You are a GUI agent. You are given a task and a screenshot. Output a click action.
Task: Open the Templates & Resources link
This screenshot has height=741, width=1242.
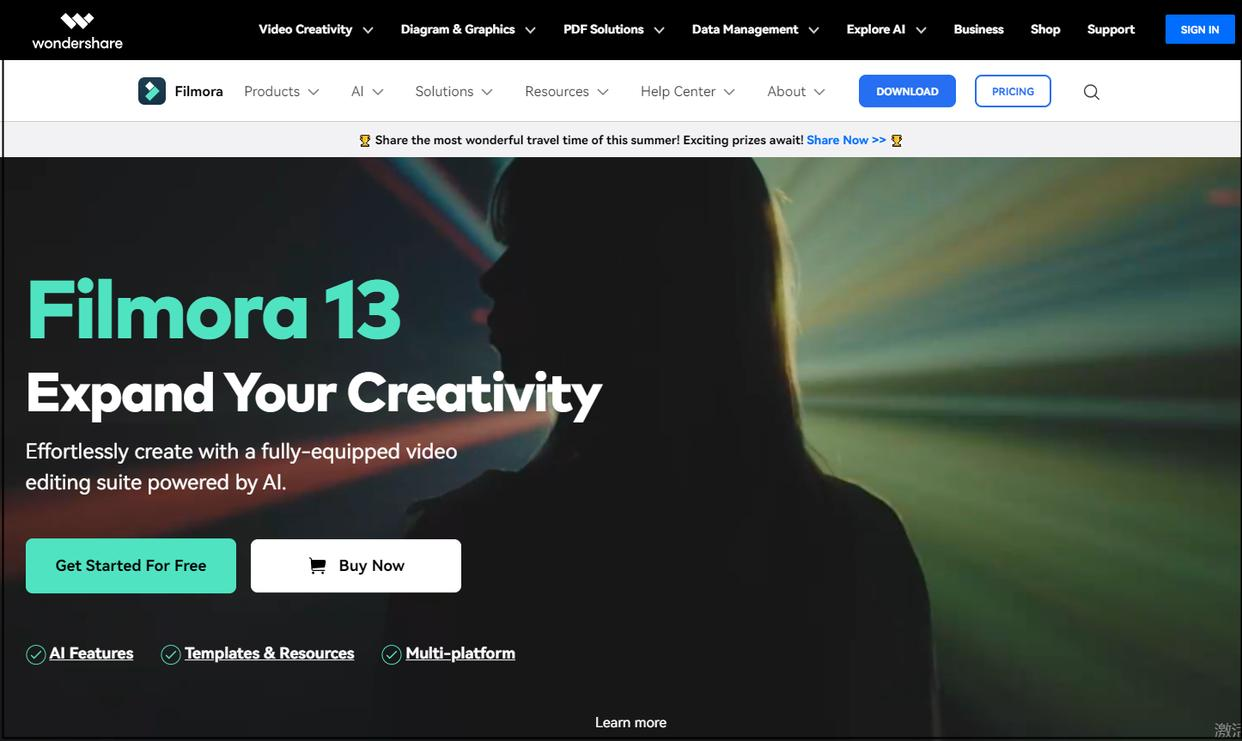270,653
